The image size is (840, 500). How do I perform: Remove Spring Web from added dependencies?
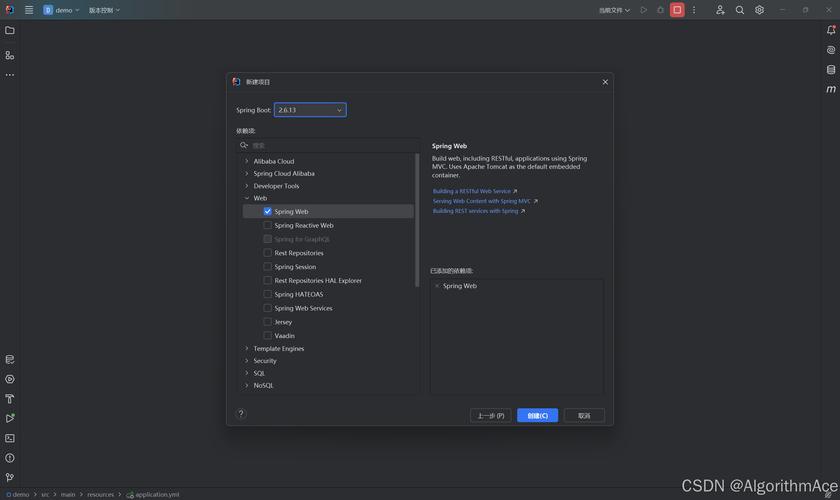437,286
